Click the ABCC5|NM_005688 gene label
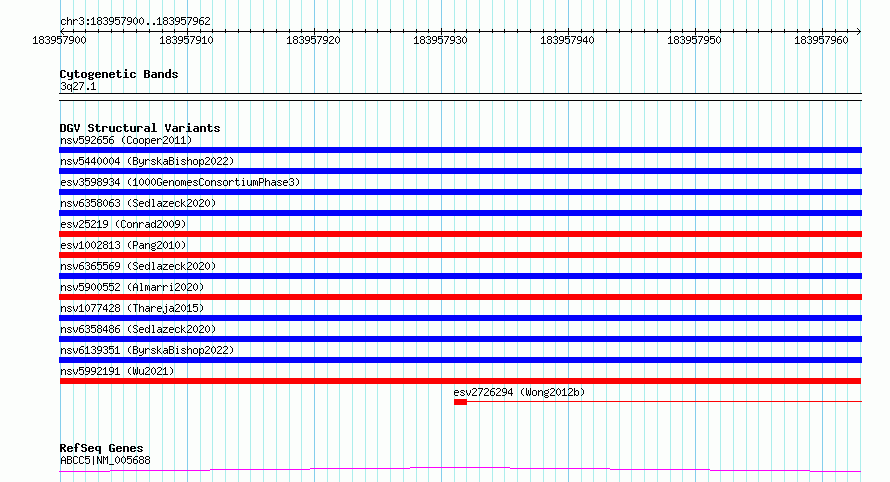890x482 pixels. click(x=105, y=460)
